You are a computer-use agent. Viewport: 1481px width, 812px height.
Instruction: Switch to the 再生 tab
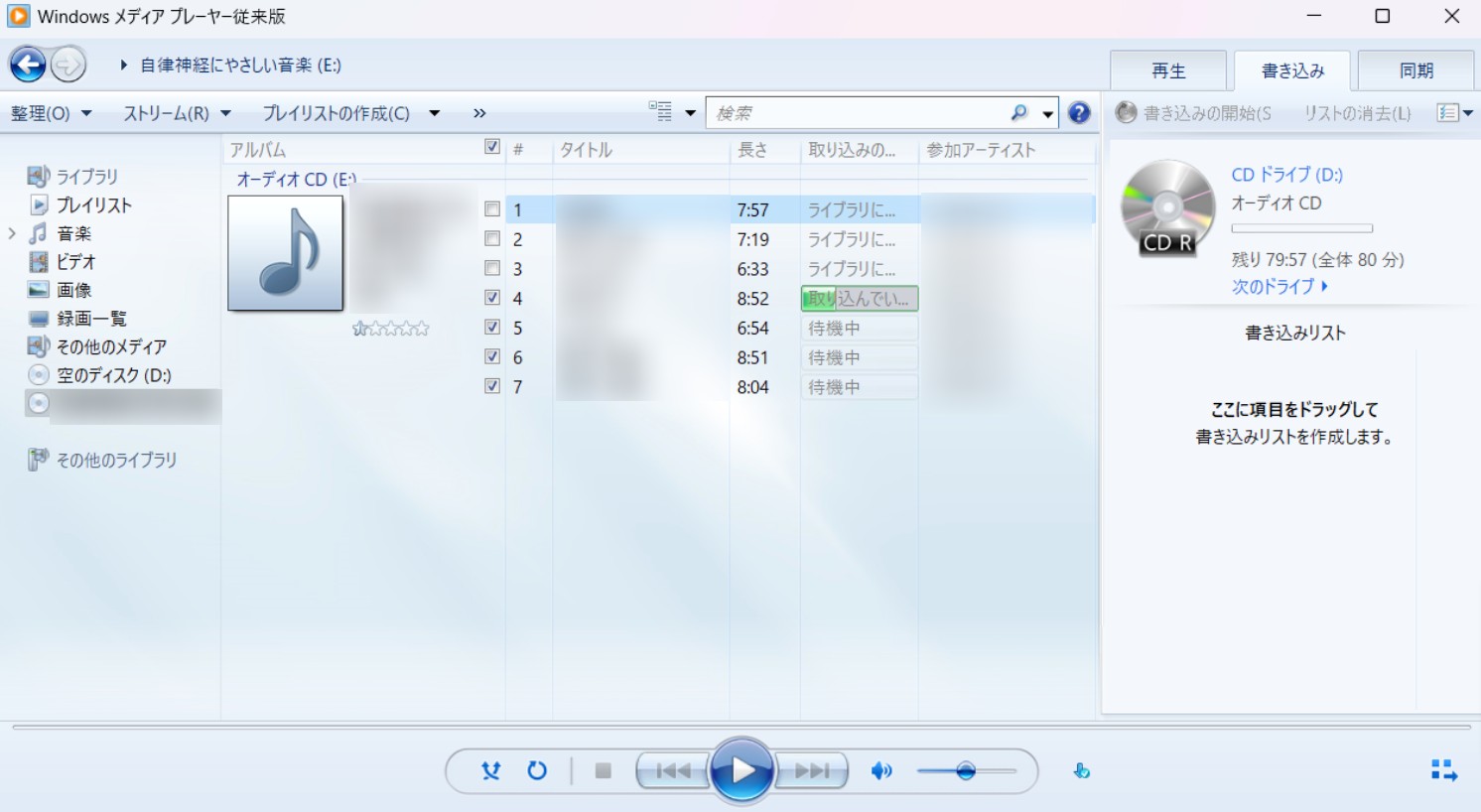pos(1168,70)
